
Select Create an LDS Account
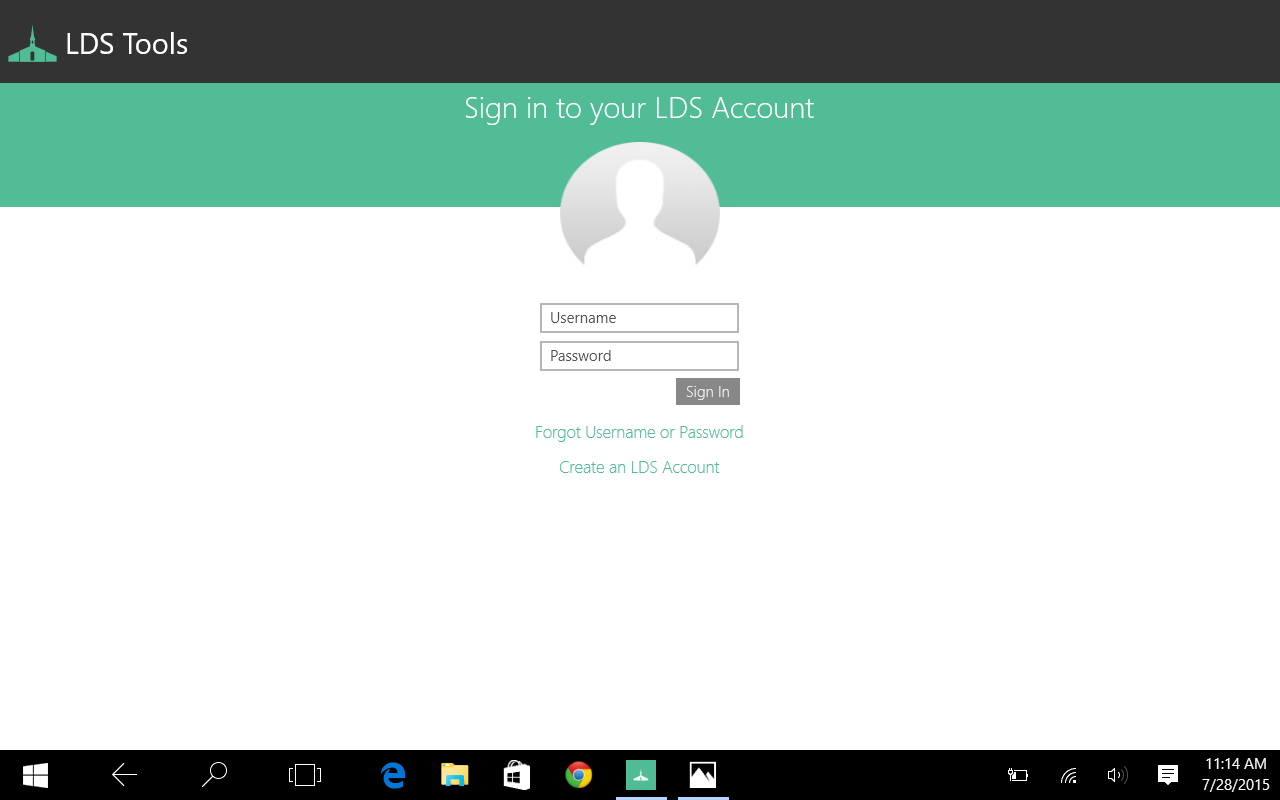[639, 467]
